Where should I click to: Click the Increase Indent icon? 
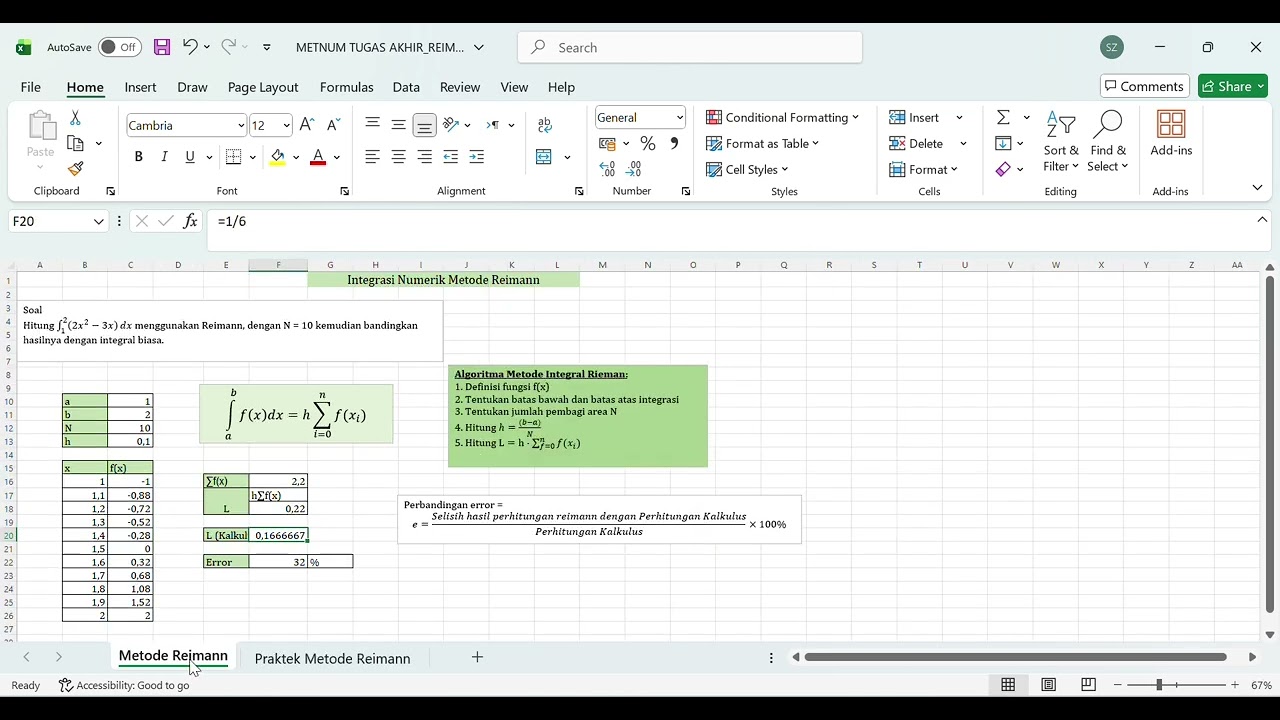tap(476, 157)
